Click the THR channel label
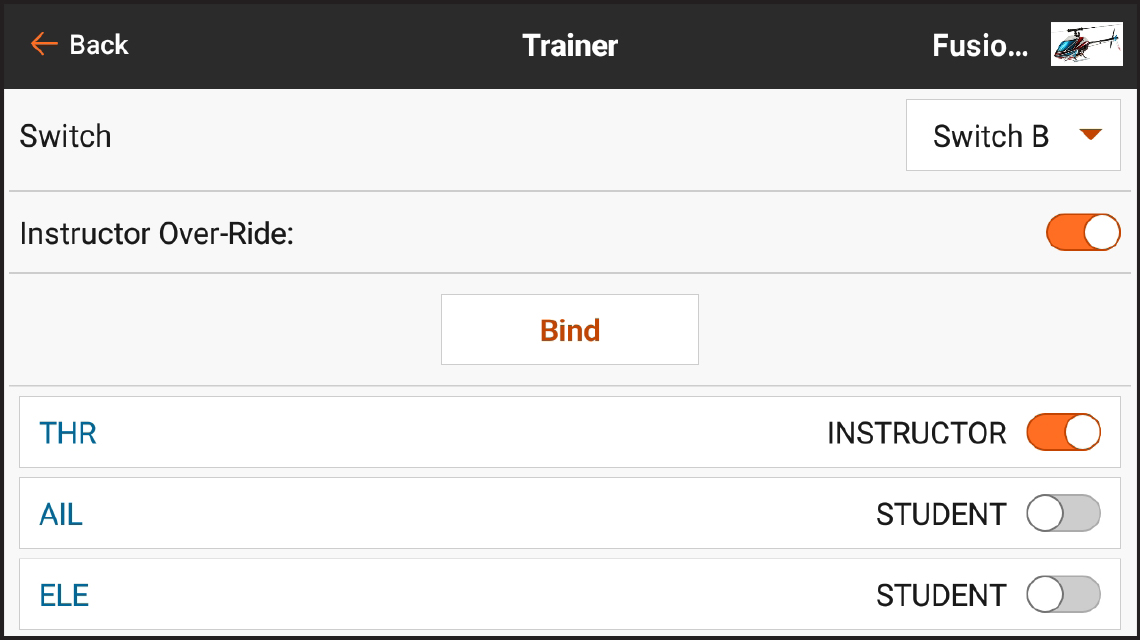Image resolution: width=1140 pixels, height=640 pixels. [x=67, y=432]
